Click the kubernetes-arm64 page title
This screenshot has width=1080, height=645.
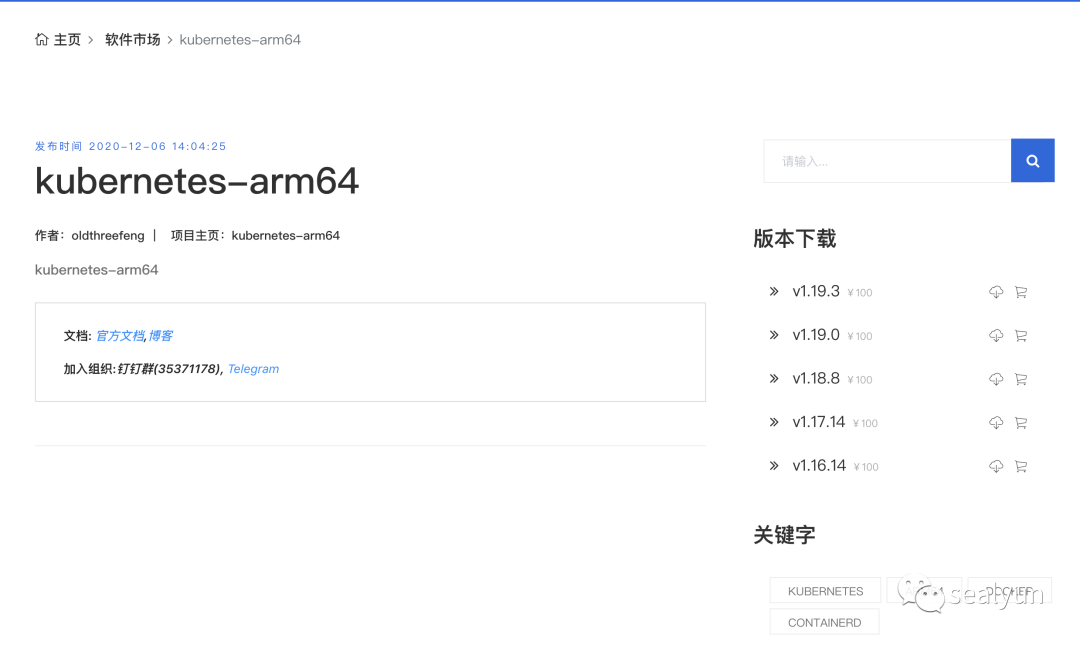196,181
